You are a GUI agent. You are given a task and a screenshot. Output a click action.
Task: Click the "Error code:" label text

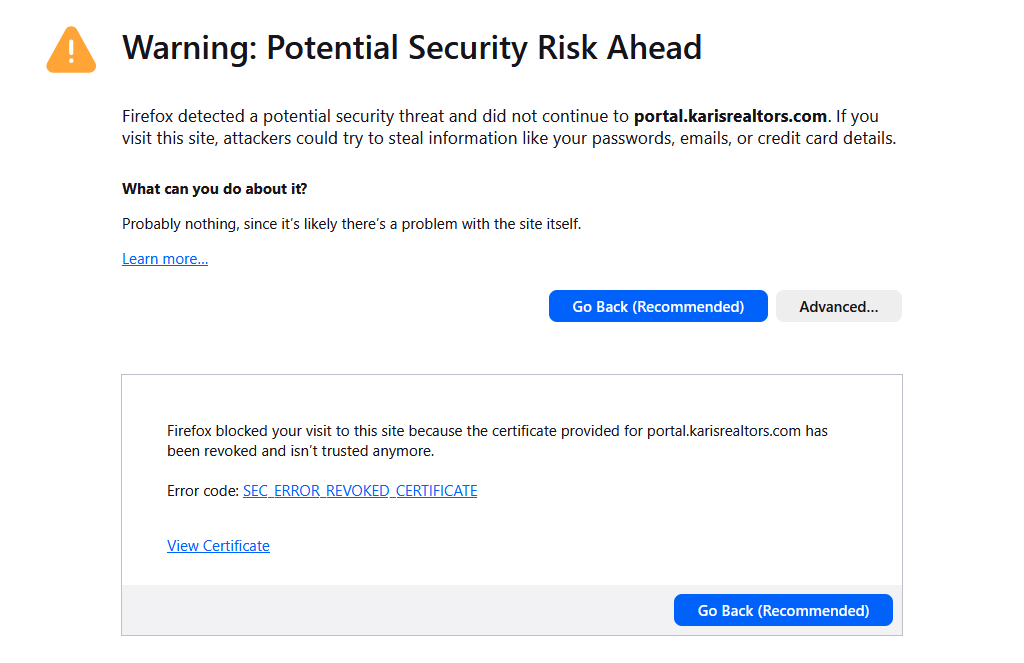tap(203, 491)
